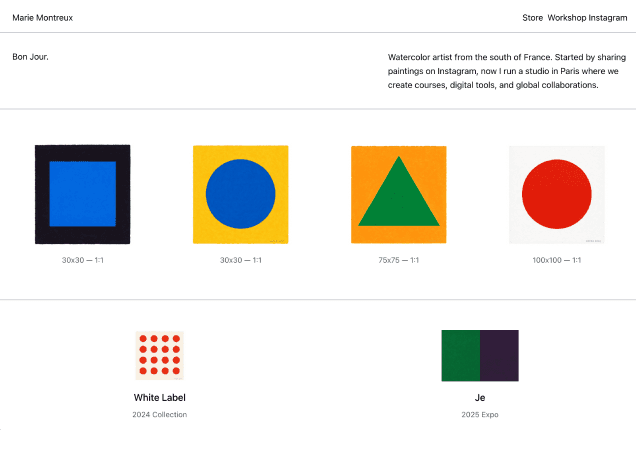Click the 75x75 — 1:1 size label

398,260
